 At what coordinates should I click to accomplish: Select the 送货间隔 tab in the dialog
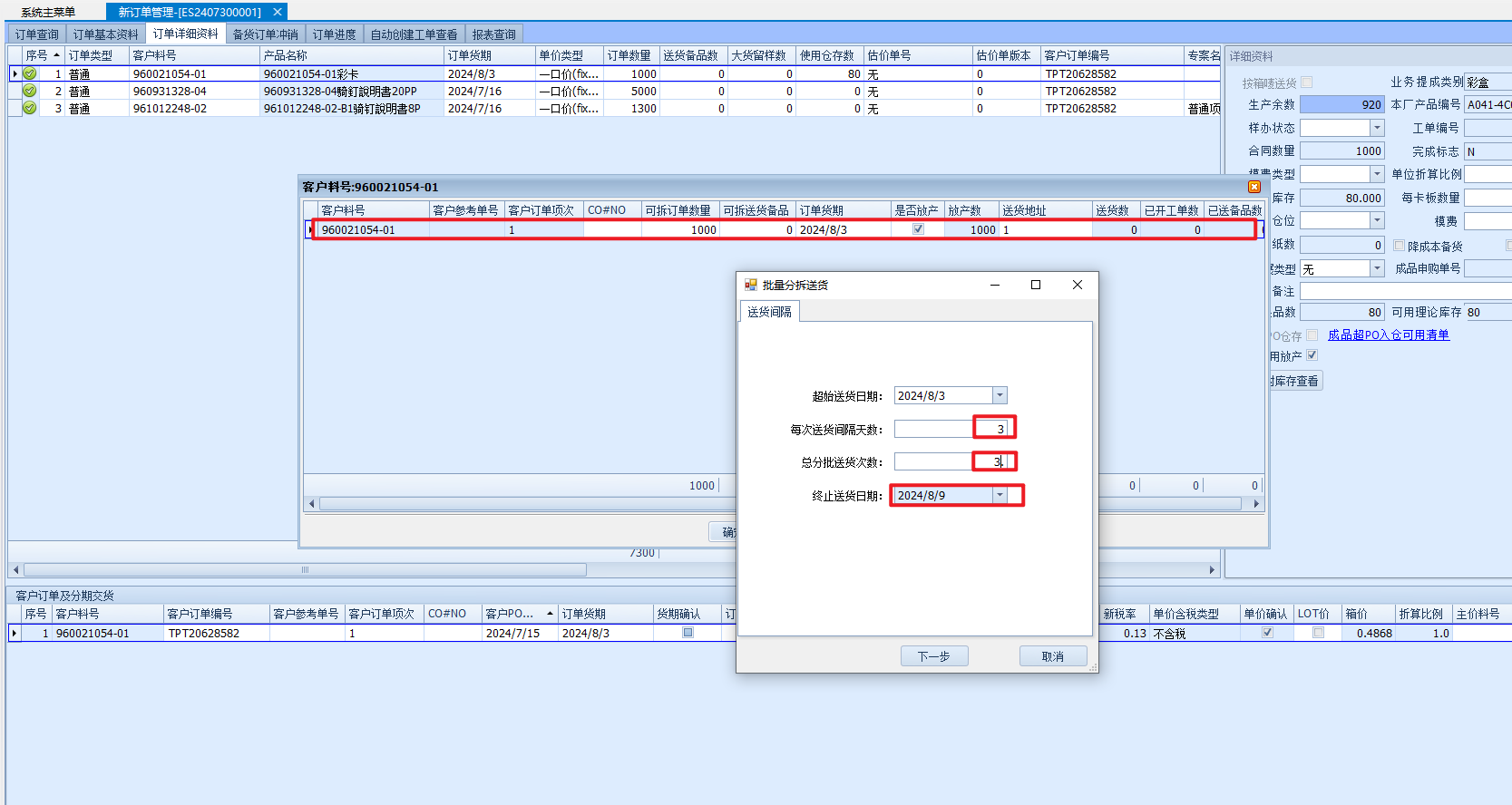(x=769, y=312)
